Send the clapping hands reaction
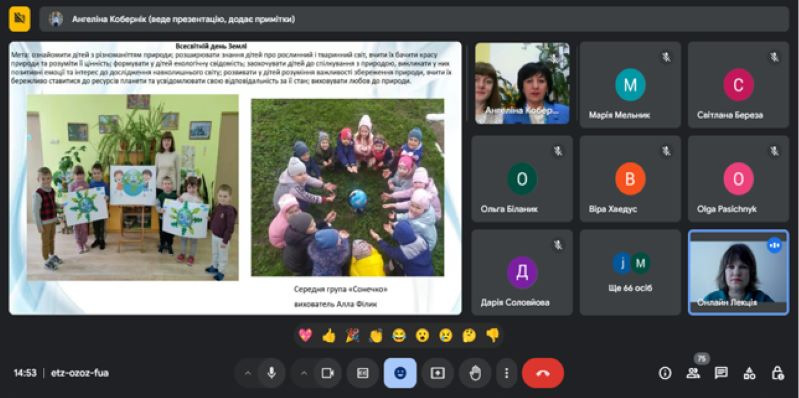 pos(376,335)
